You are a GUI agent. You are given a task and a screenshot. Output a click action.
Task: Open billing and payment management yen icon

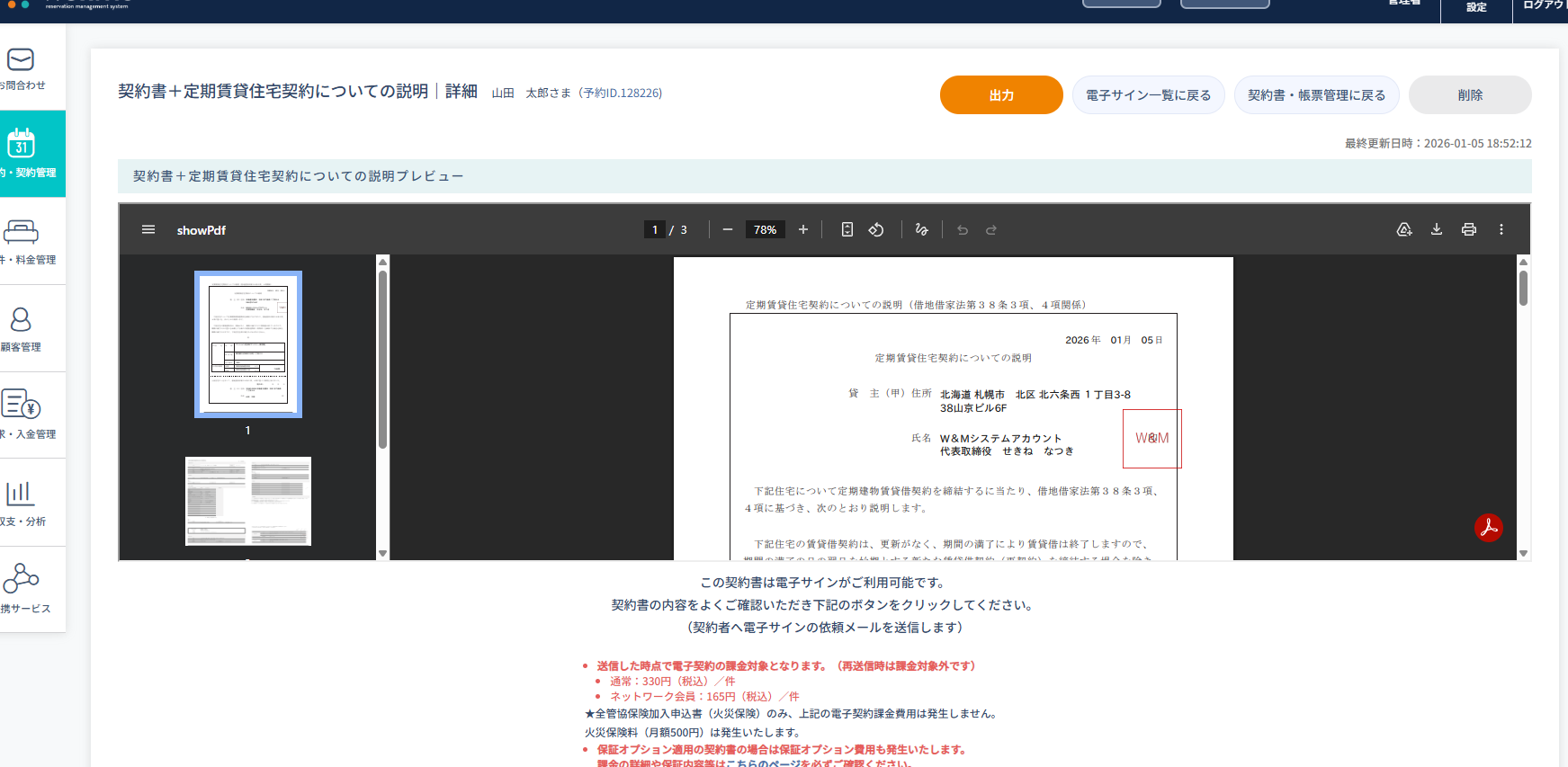pos(21,404)
